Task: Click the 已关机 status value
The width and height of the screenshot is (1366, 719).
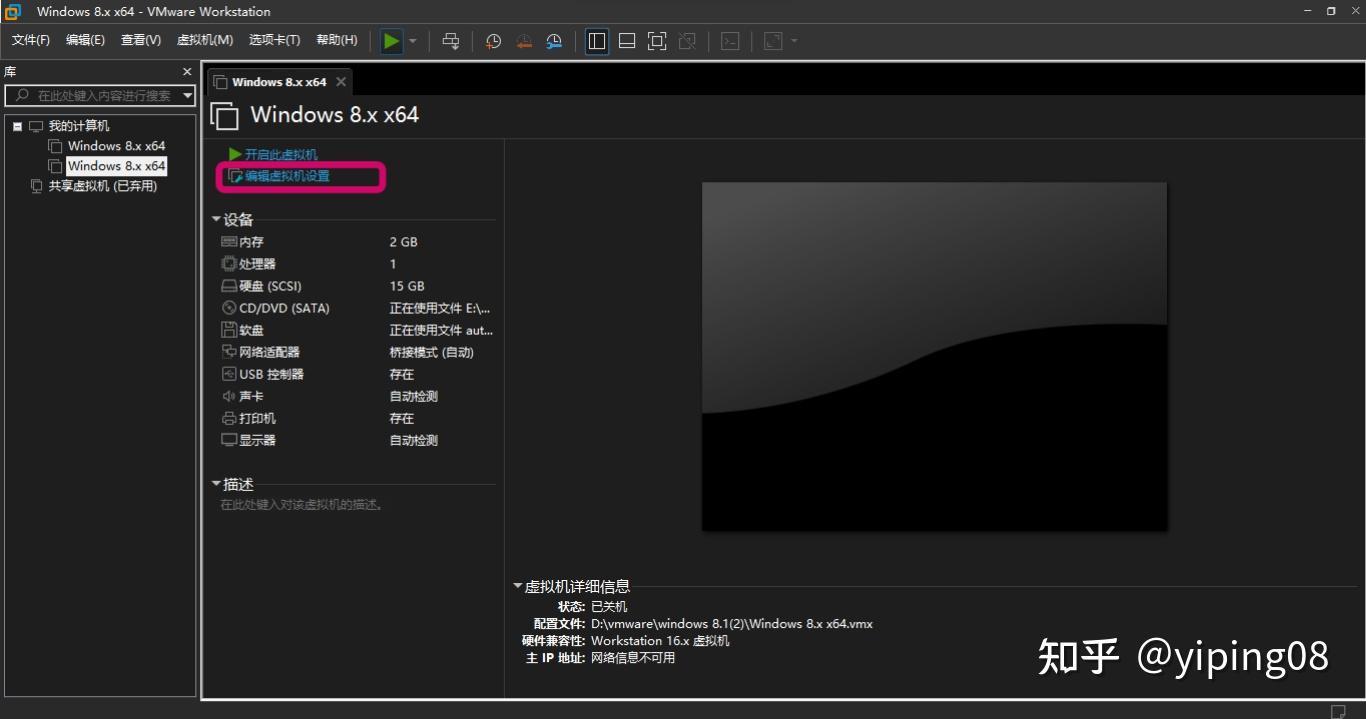Action: (609, 607)
